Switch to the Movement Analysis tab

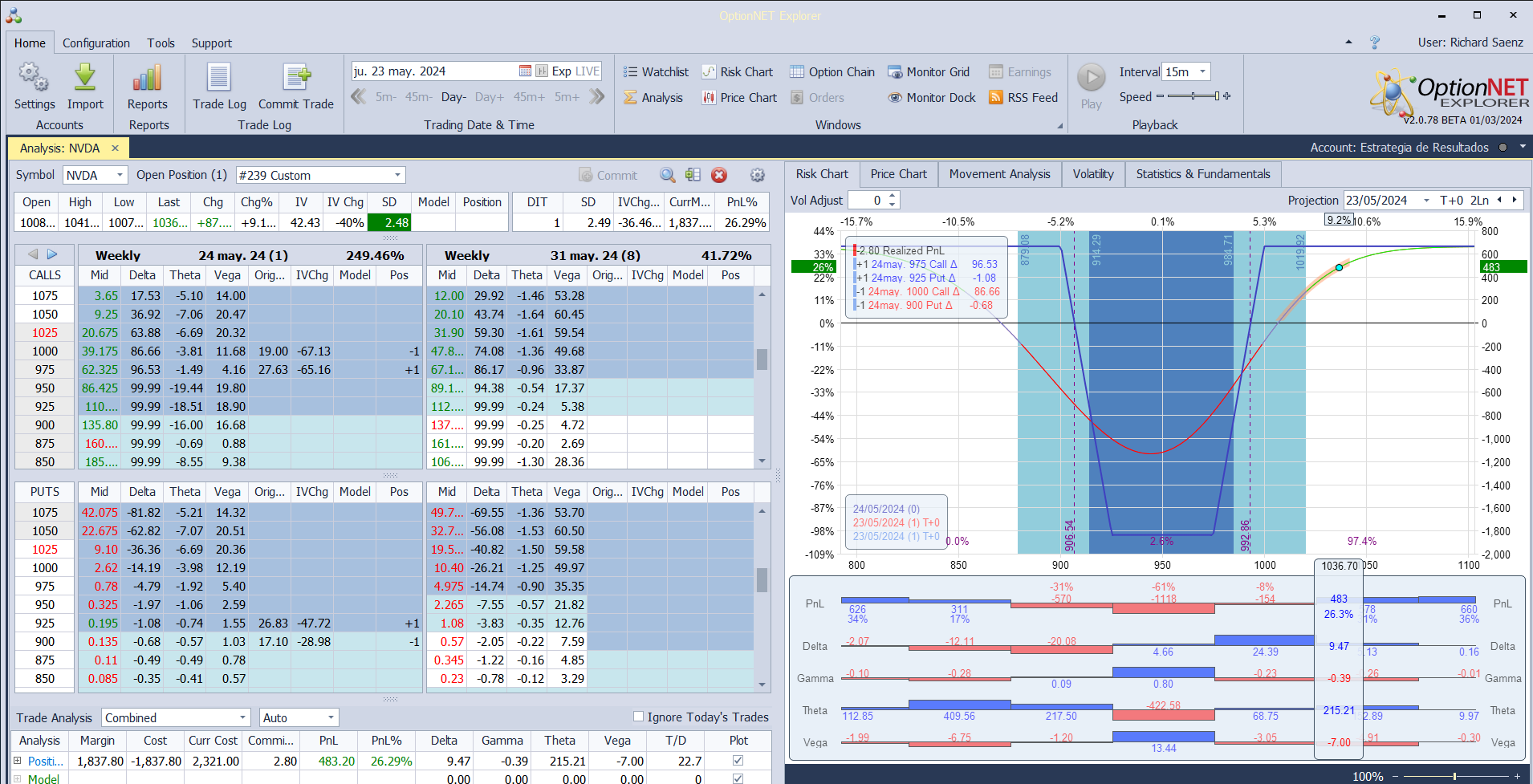pyautogui.click(x=999, y=174)
